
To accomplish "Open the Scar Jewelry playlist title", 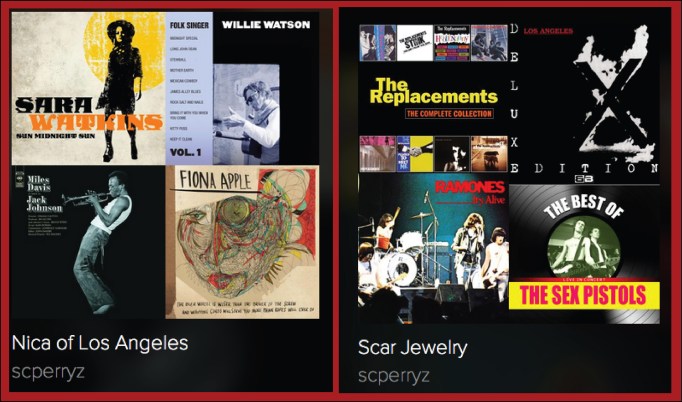I will [412, 348].
